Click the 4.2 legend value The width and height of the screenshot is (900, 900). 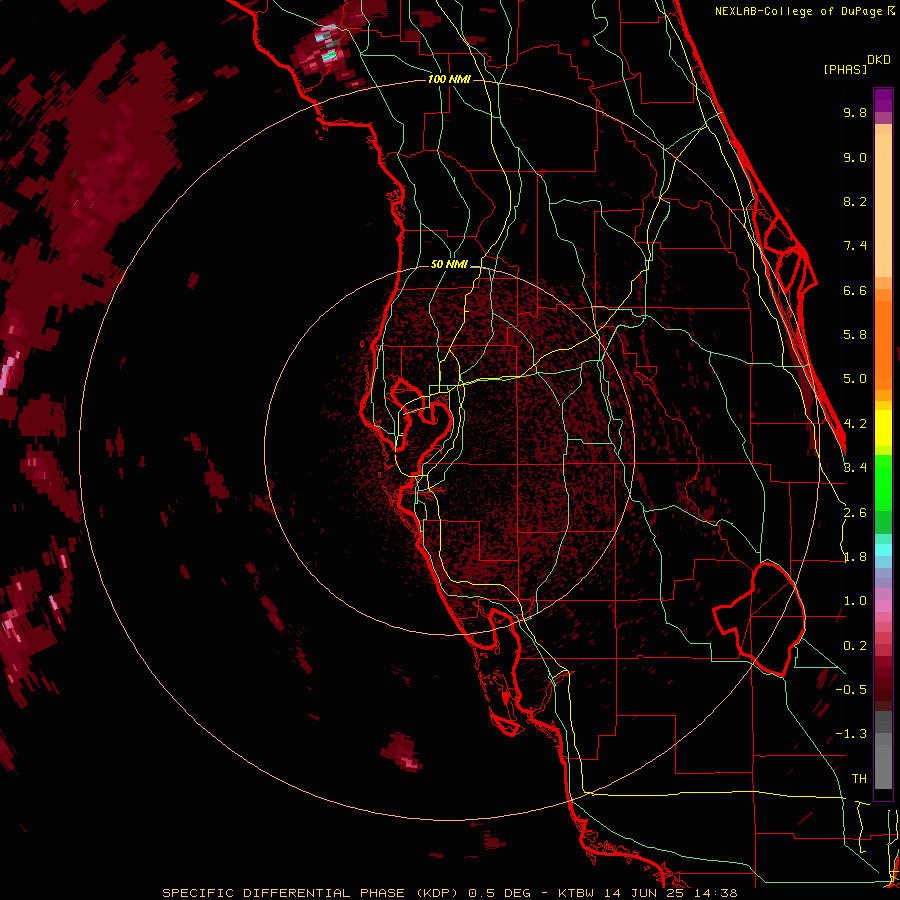(855, 424)
